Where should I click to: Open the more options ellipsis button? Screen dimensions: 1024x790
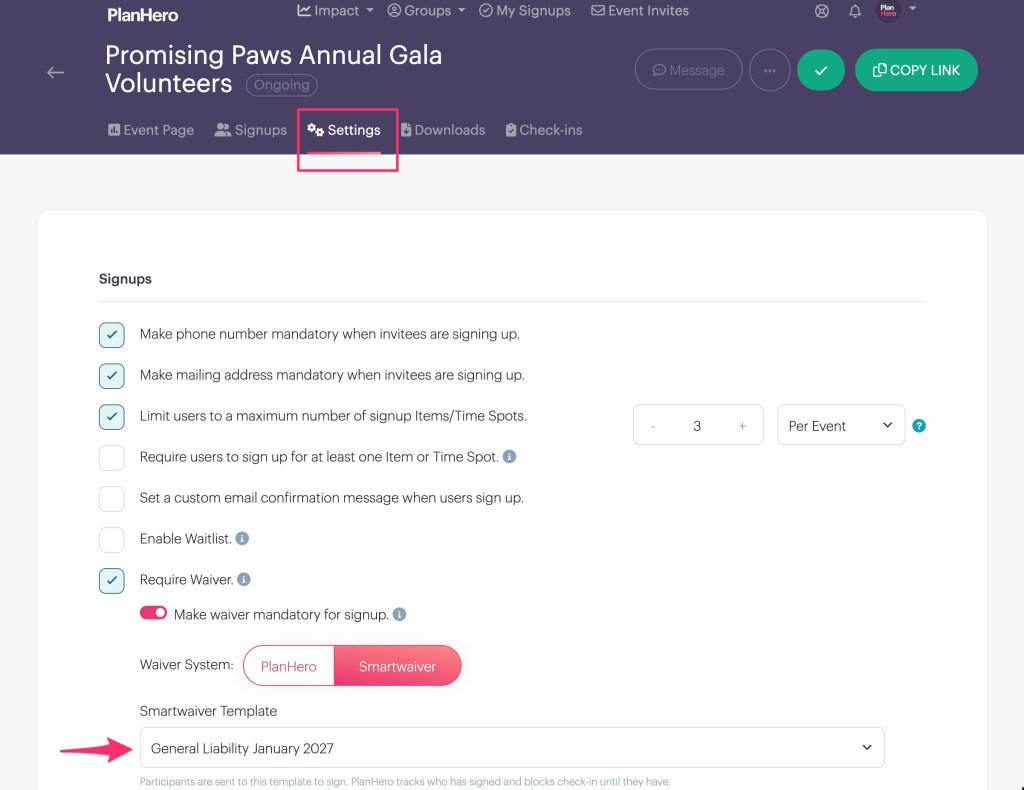click(769, 70)
